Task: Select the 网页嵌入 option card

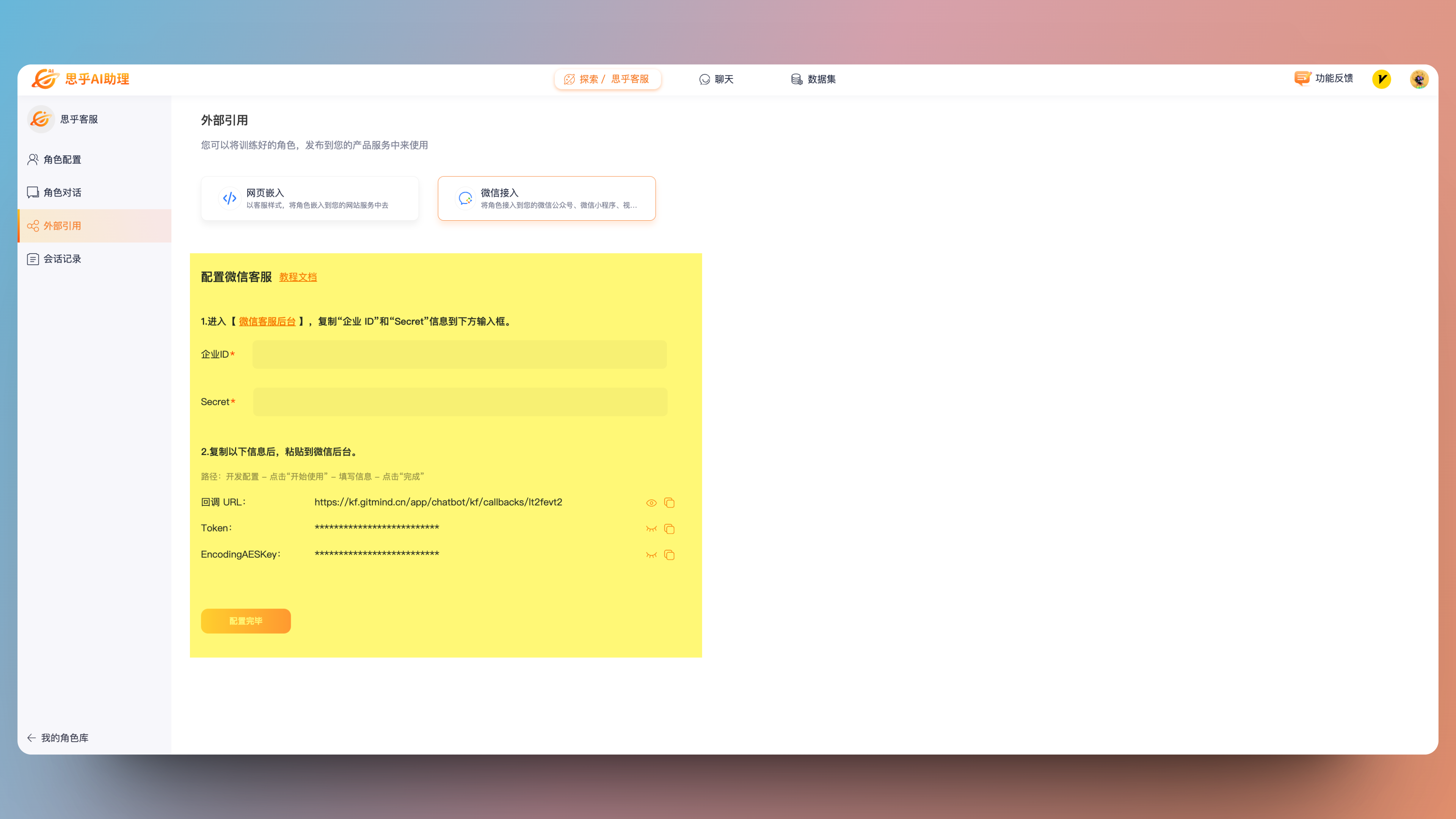Action: (310, 198)
